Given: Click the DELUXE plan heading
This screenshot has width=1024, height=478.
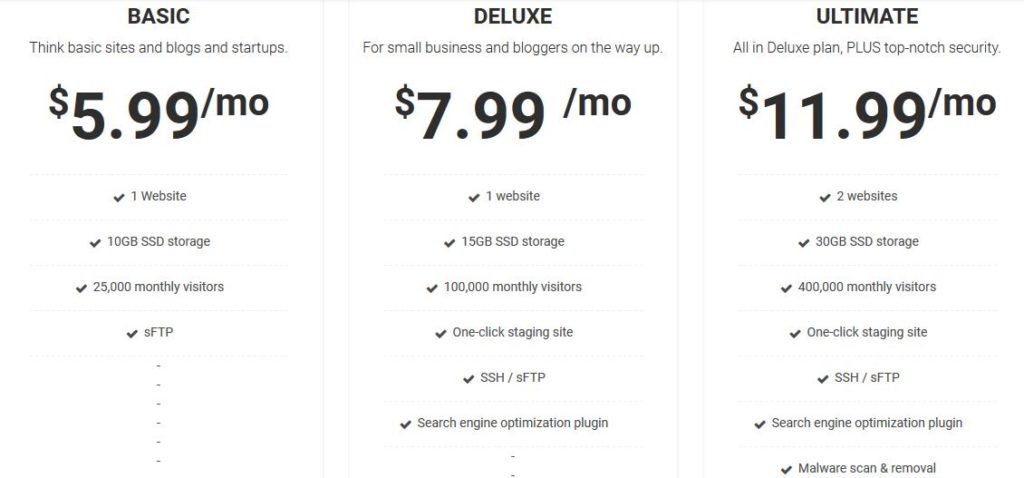Looking at the screenshot, I should click(x=513, y=16).
